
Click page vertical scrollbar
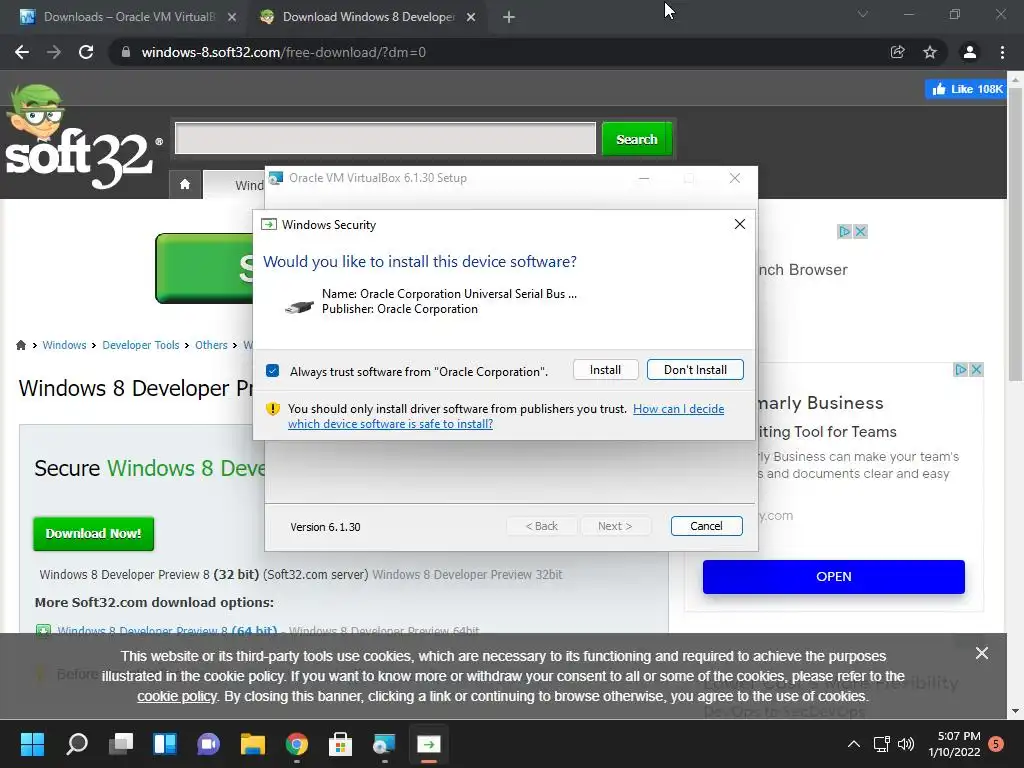point(1015,232)
